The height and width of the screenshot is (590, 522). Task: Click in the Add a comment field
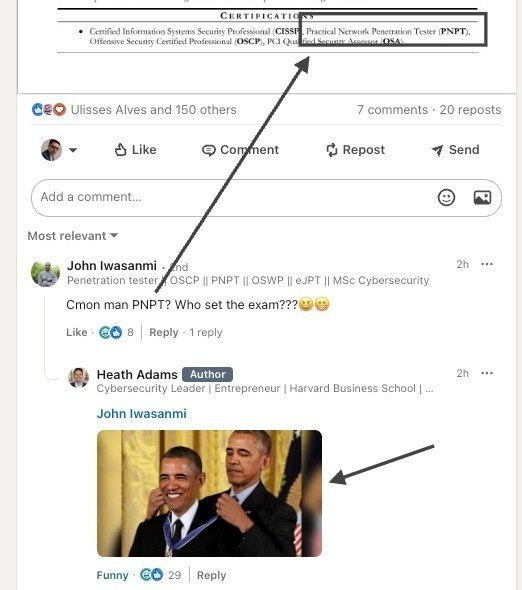233,198
